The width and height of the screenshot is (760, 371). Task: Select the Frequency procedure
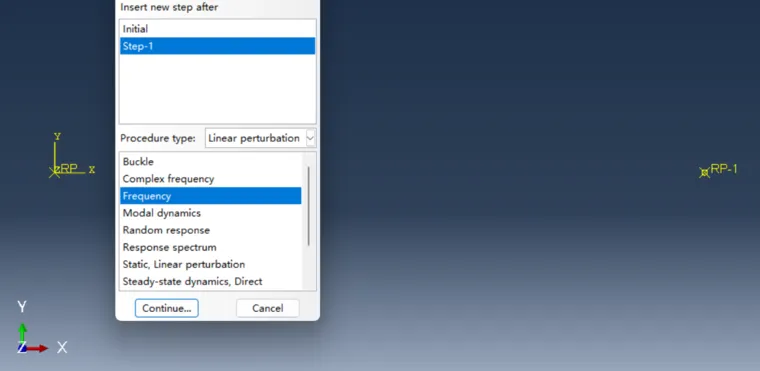click(x=211, y=196)
